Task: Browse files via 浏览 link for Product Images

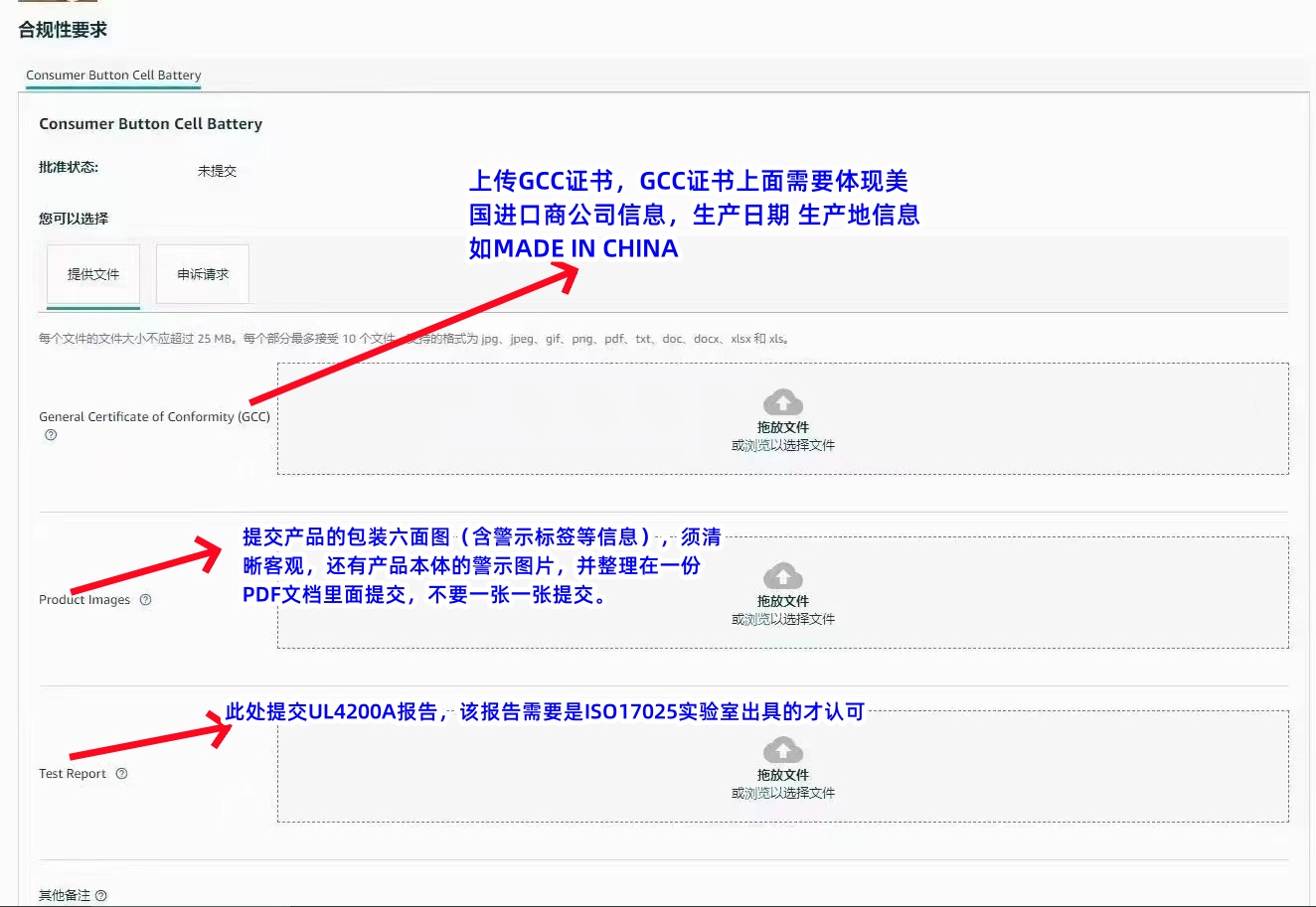Action: pos(757,619)
